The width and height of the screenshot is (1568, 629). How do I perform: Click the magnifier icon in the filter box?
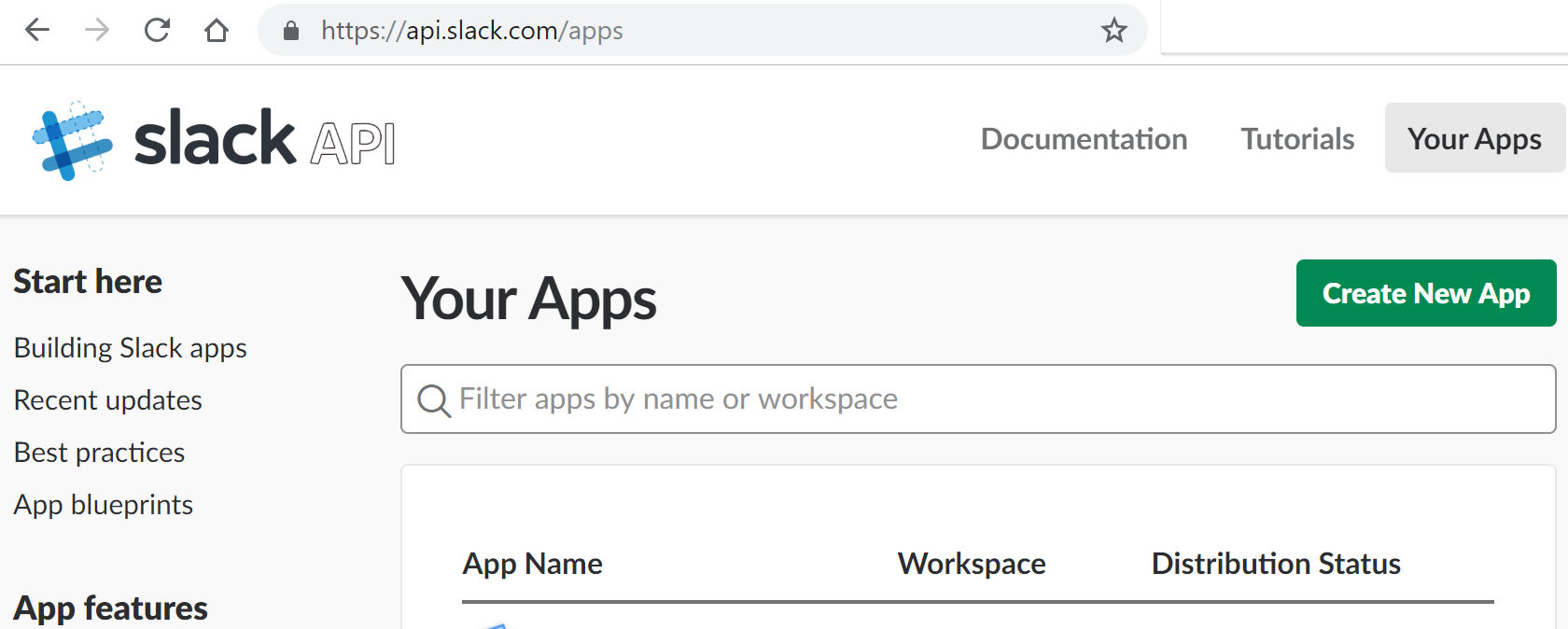[433, 400]
